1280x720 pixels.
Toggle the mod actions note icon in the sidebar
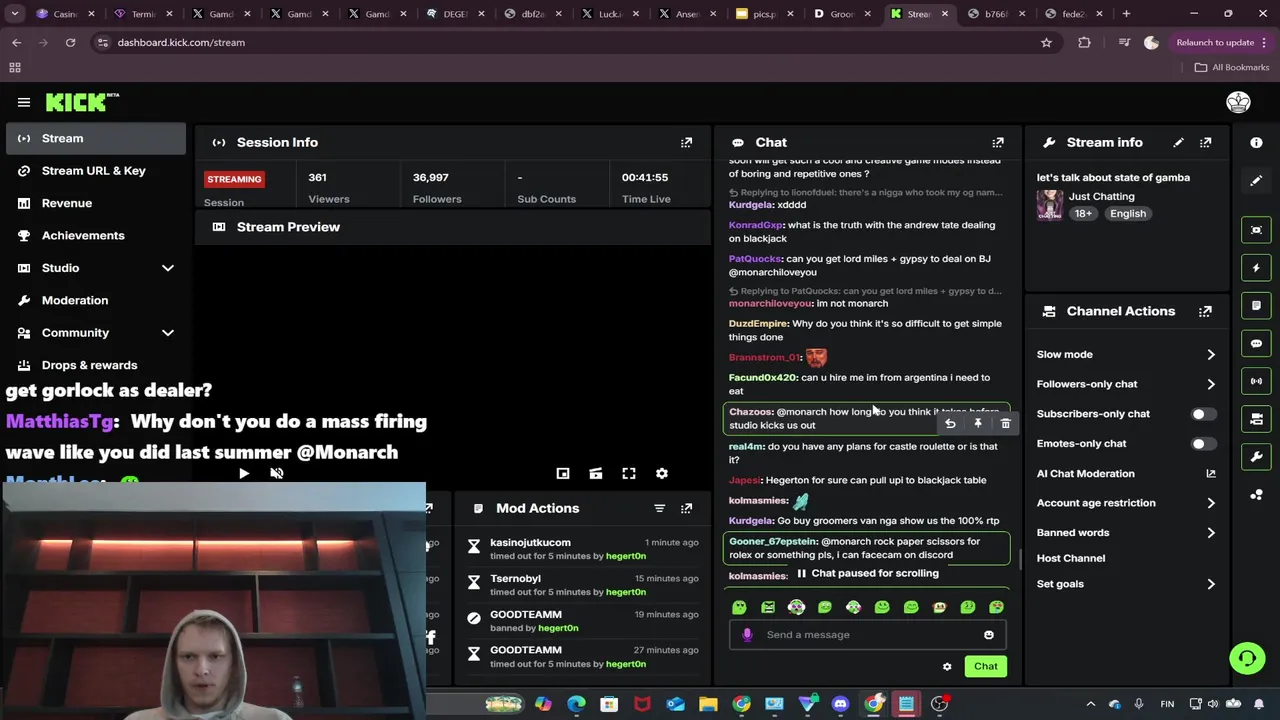click(1256, 306)
